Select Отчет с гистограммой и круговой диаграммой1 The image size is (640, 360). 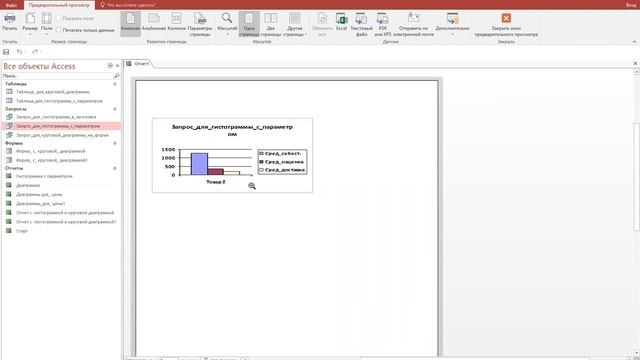tap(61, 222)
